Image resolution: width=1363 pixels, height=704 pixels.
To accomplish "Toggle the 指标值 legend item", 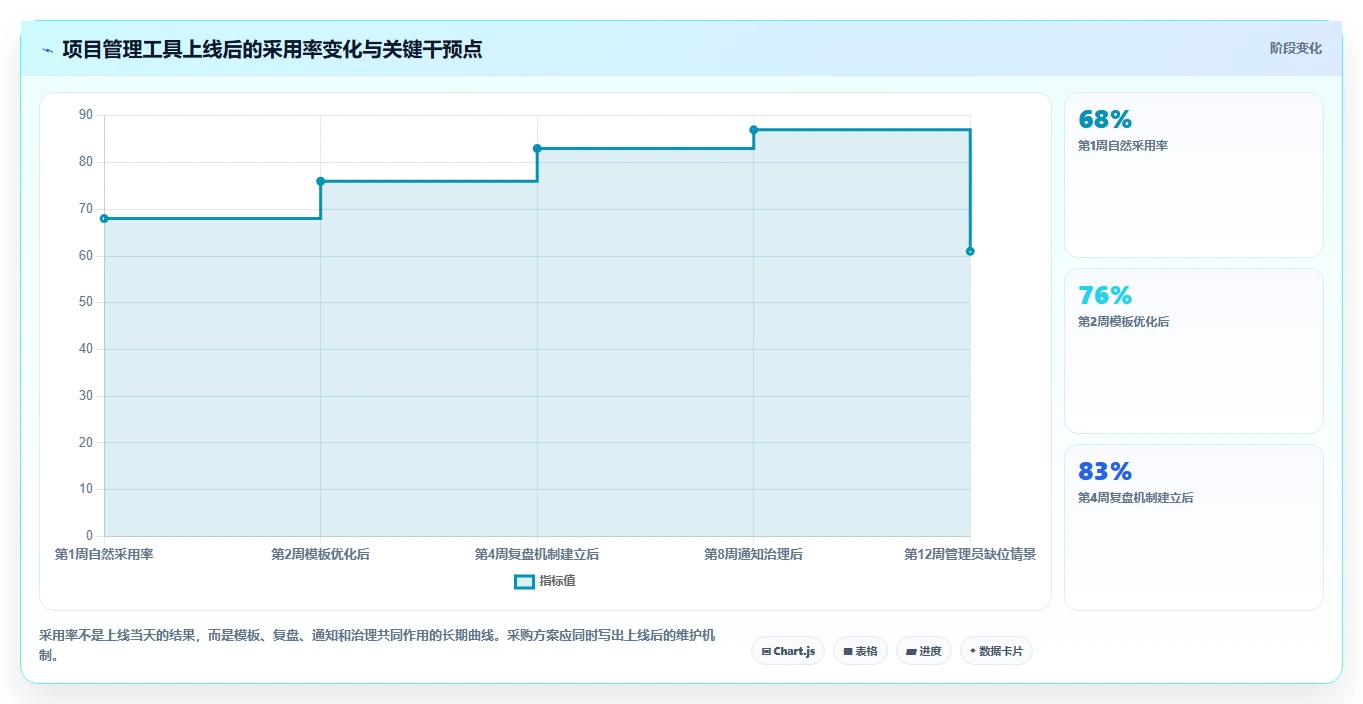I will pos(545,581).
